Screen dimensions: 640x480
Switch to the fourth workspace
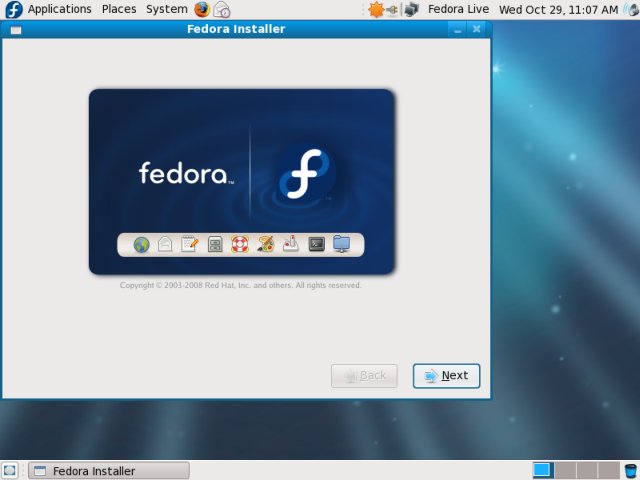(x=609, y=470)
